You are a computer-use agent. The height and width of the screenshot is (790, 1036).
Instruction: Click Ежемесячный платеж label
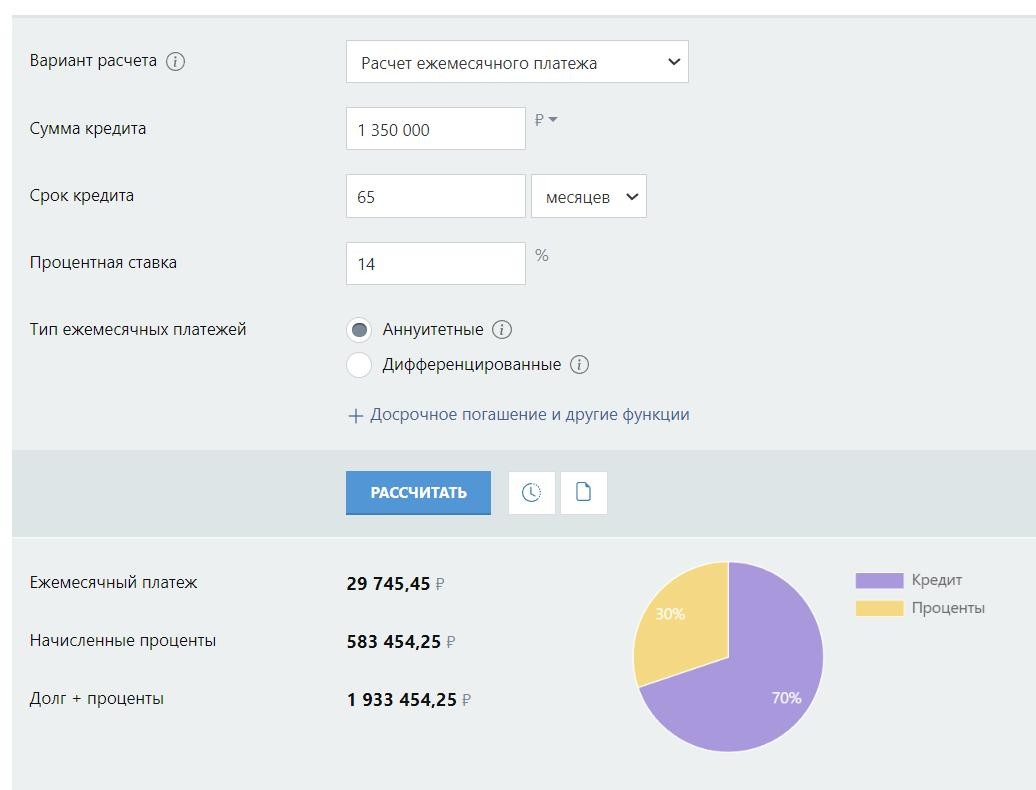[113, 583]
